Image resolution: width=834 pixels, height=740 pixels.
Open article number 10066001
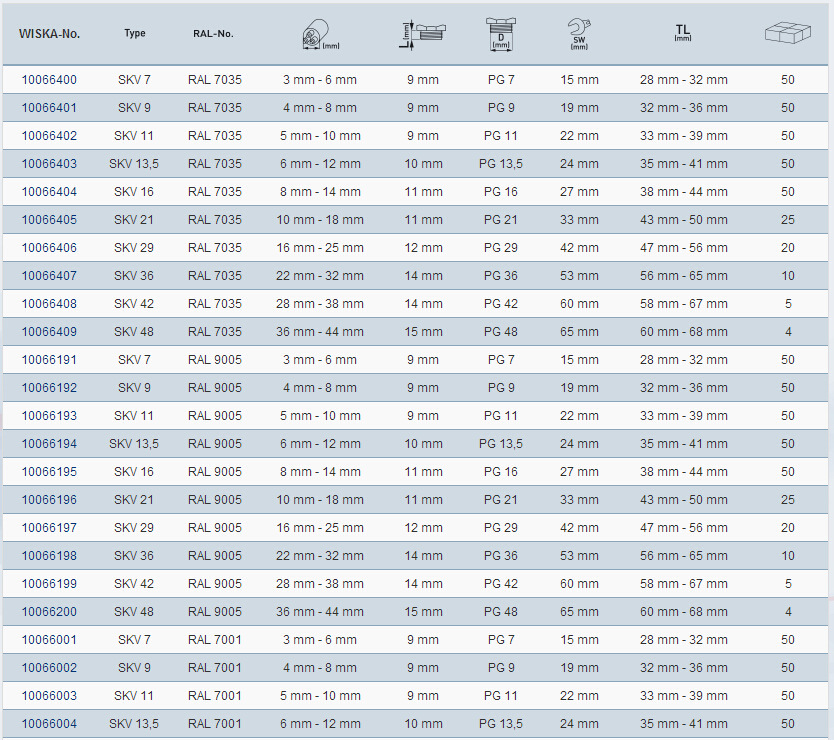point(49,640)
